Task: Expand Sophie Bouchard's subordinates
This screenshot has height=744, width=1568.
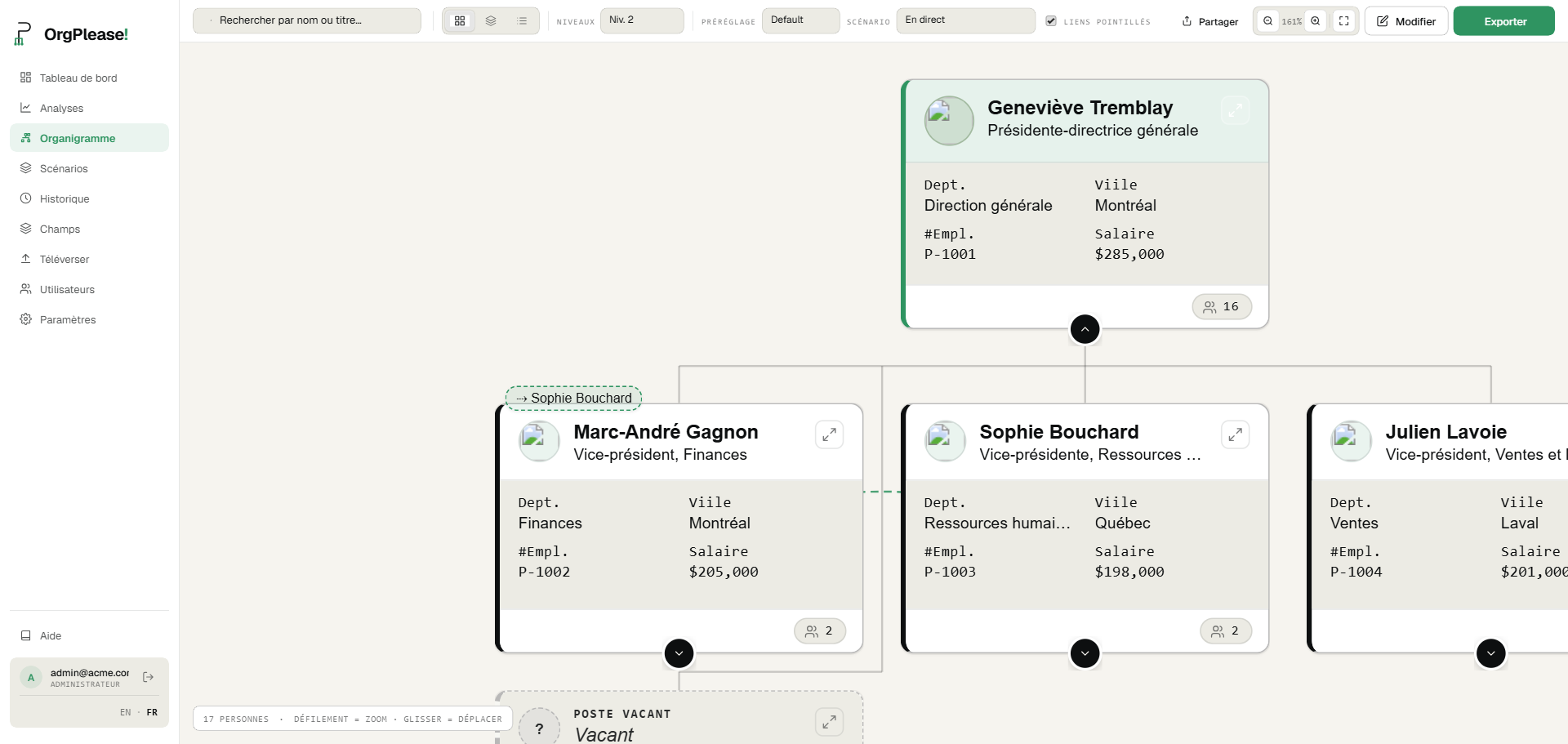Action: (x=1085, y=653)
